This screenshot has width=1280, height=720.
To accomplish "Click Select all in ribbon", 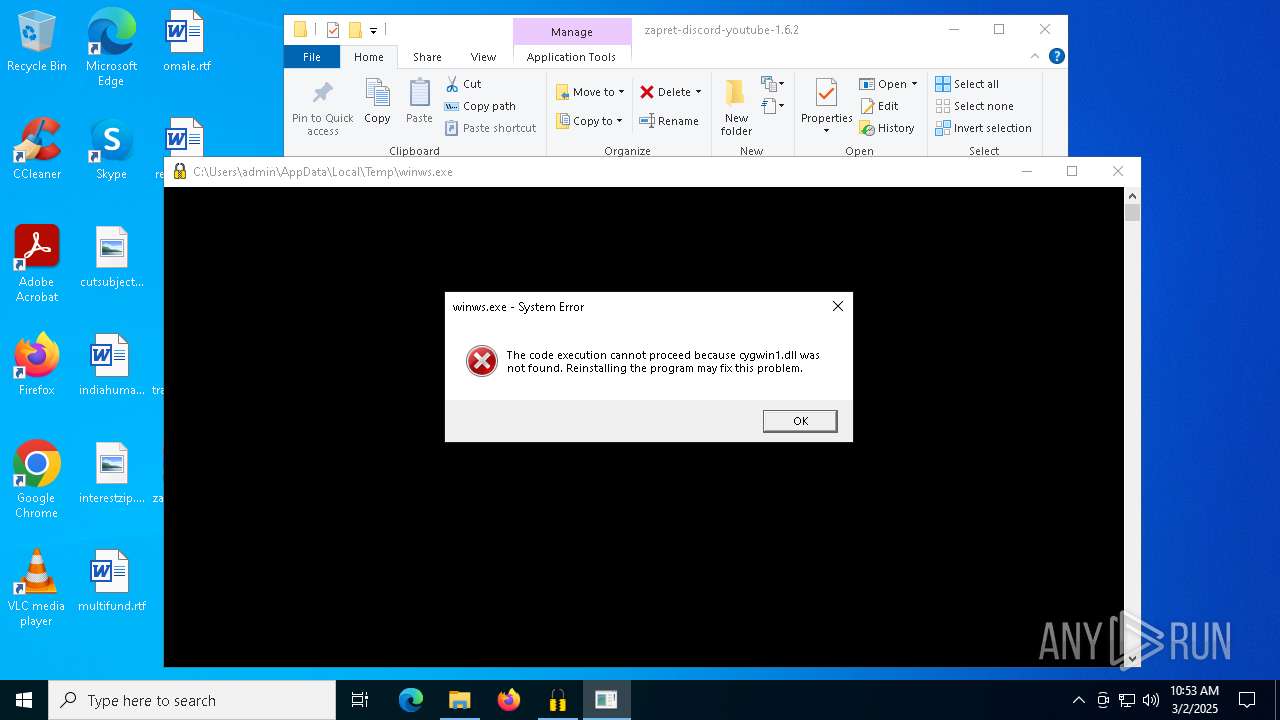I will coord(967,84).
